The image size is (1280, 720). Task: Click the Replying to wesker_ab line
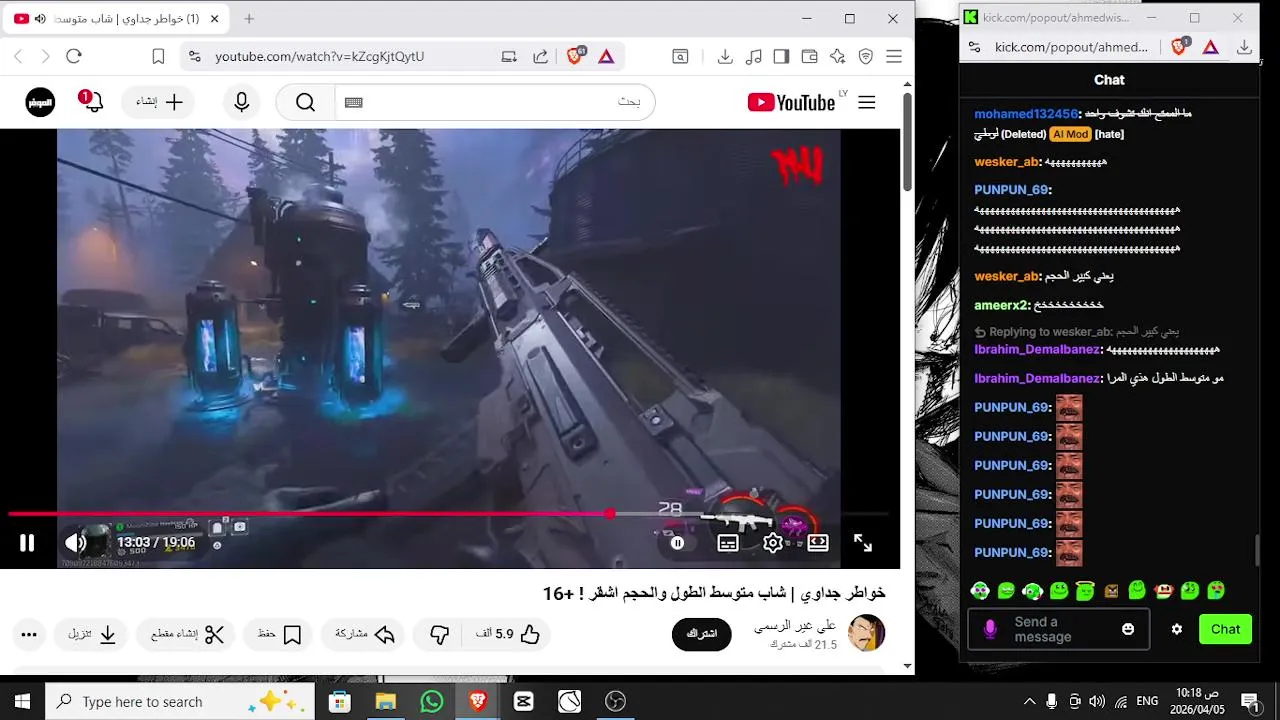pos(1077,332)
